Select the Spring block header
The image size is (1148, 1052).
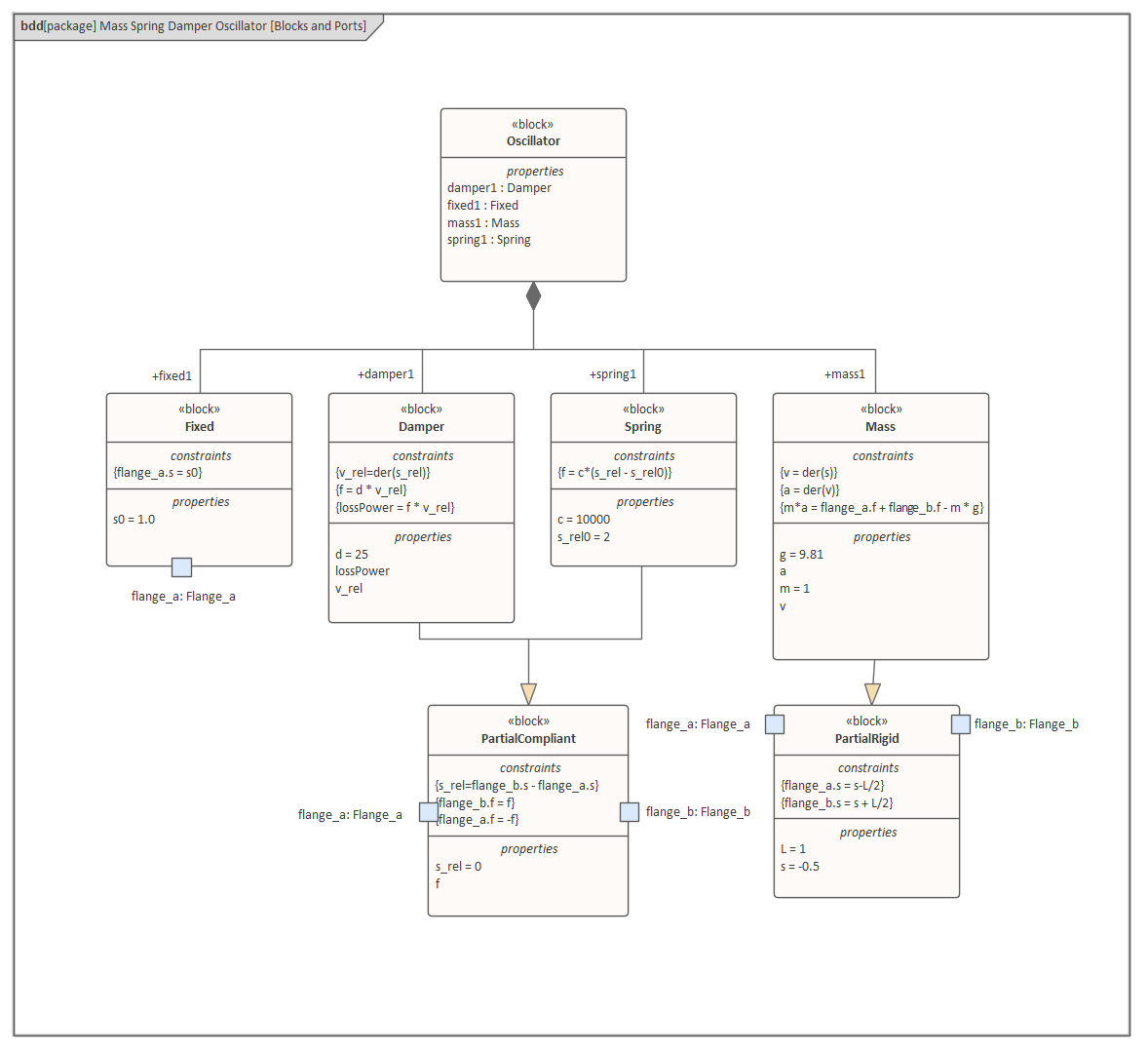tap(643, 427)
